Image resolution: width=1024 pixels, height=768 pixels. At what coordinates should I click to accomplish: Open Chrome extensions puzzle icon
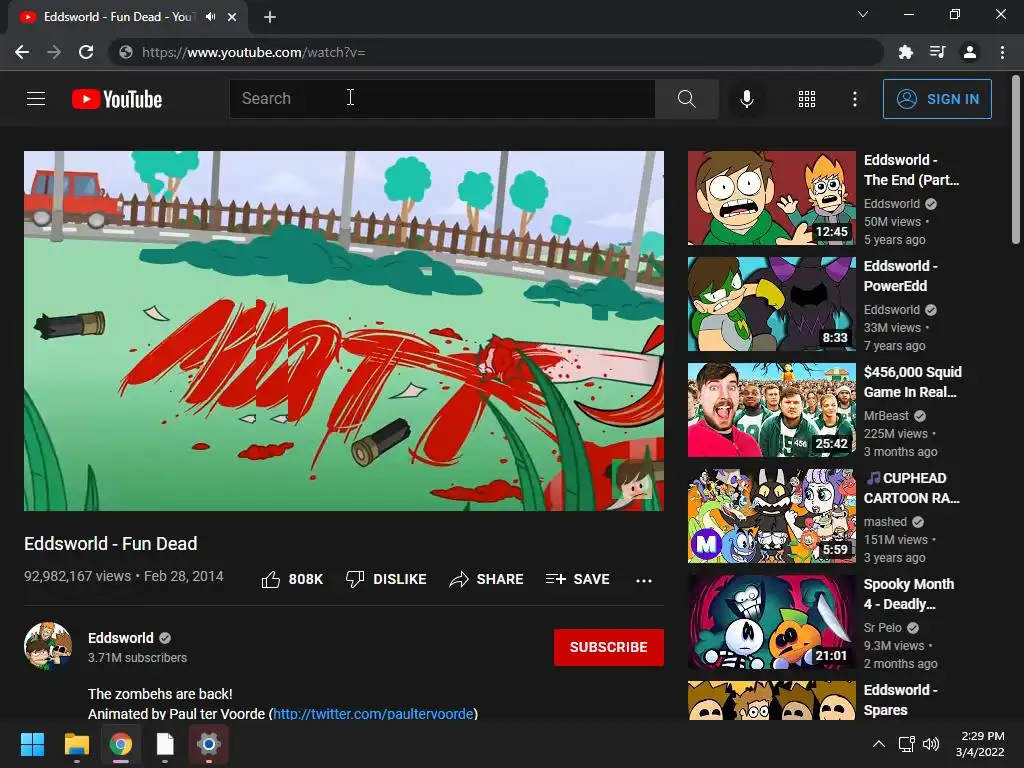point(906,52)
